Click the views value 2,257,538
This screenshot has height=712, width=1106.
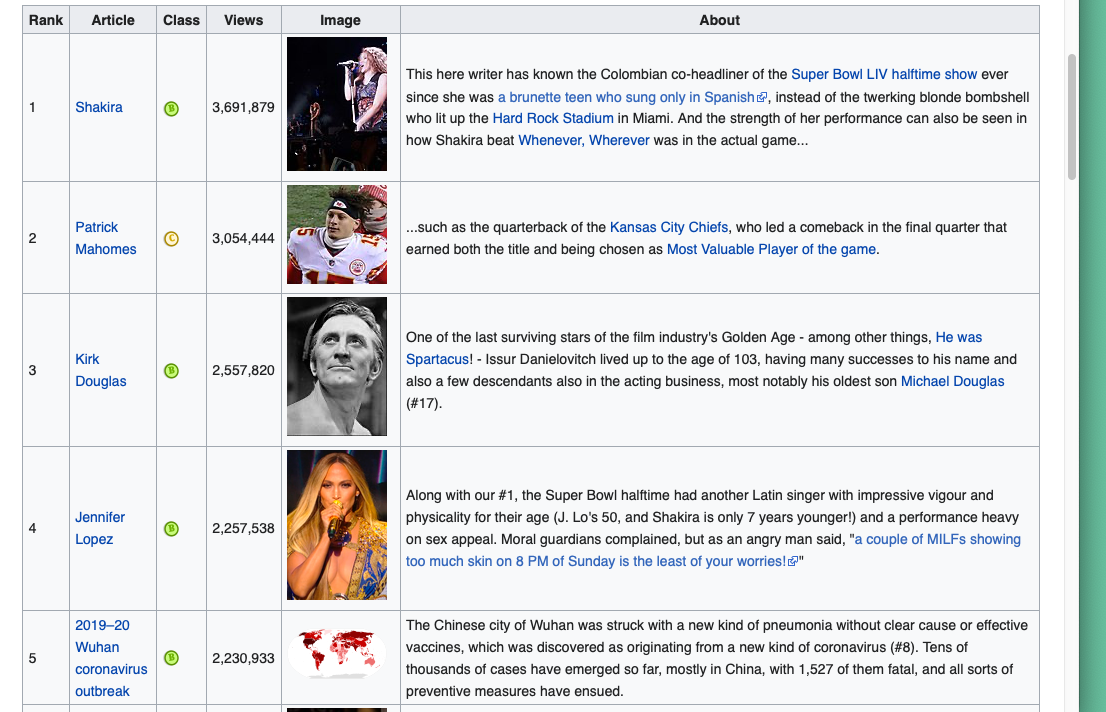pyautogui.click(x=243, y=529)
